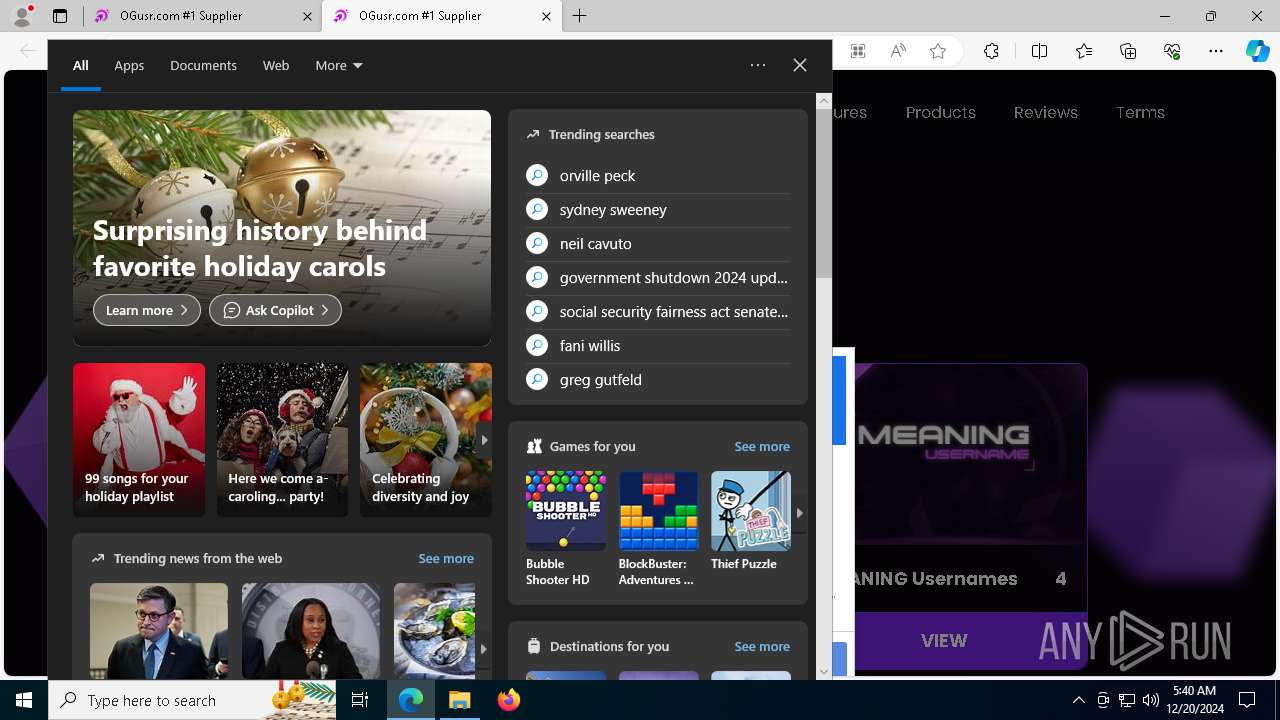Click Ask Copilot on the holiday carols card
Screen dimensions: 1280x720
point(275,310)
